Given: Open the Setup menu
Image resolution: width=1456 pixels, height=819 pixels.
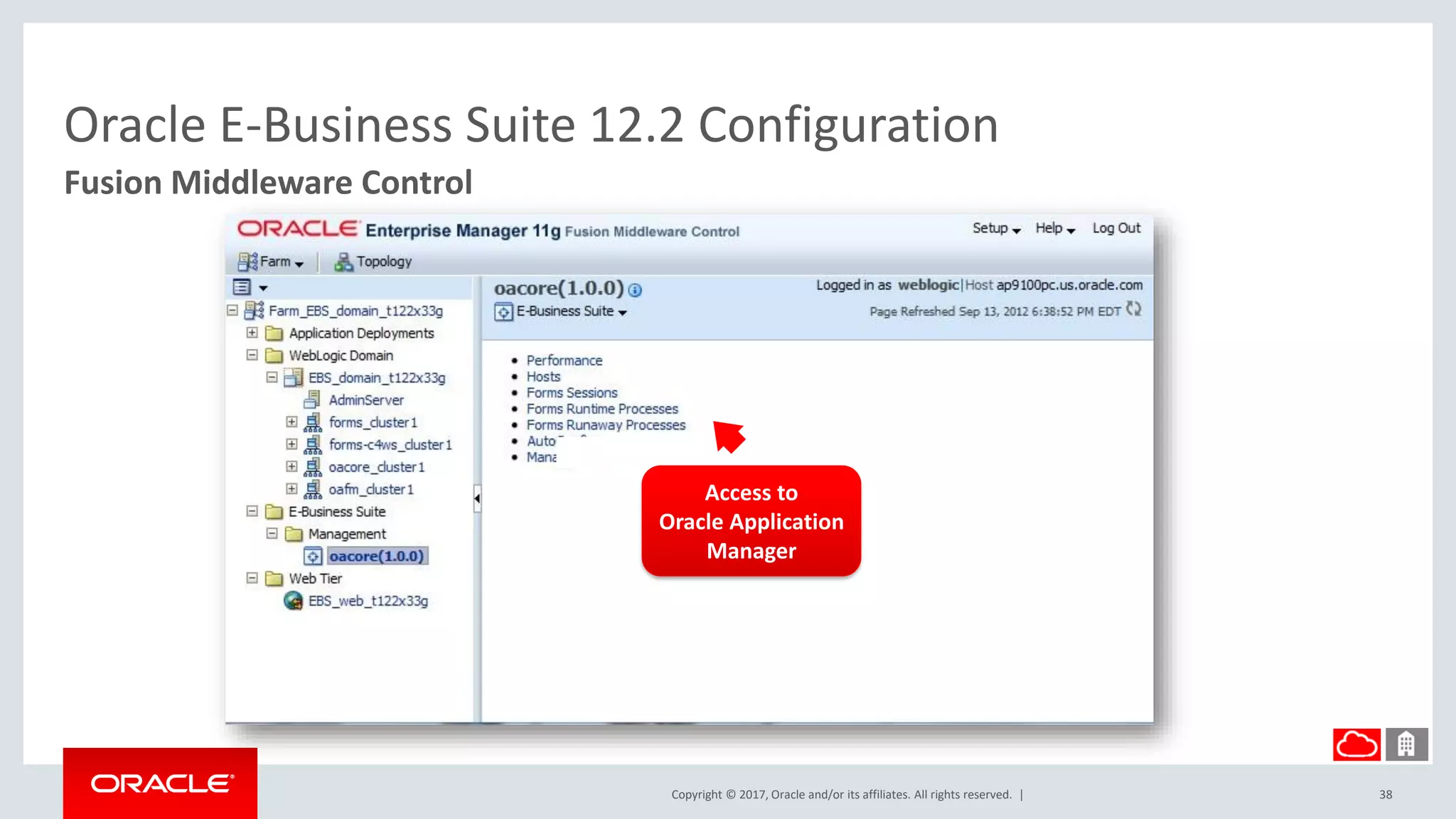Looking at the screenshot, I should [x=996, y=228].
